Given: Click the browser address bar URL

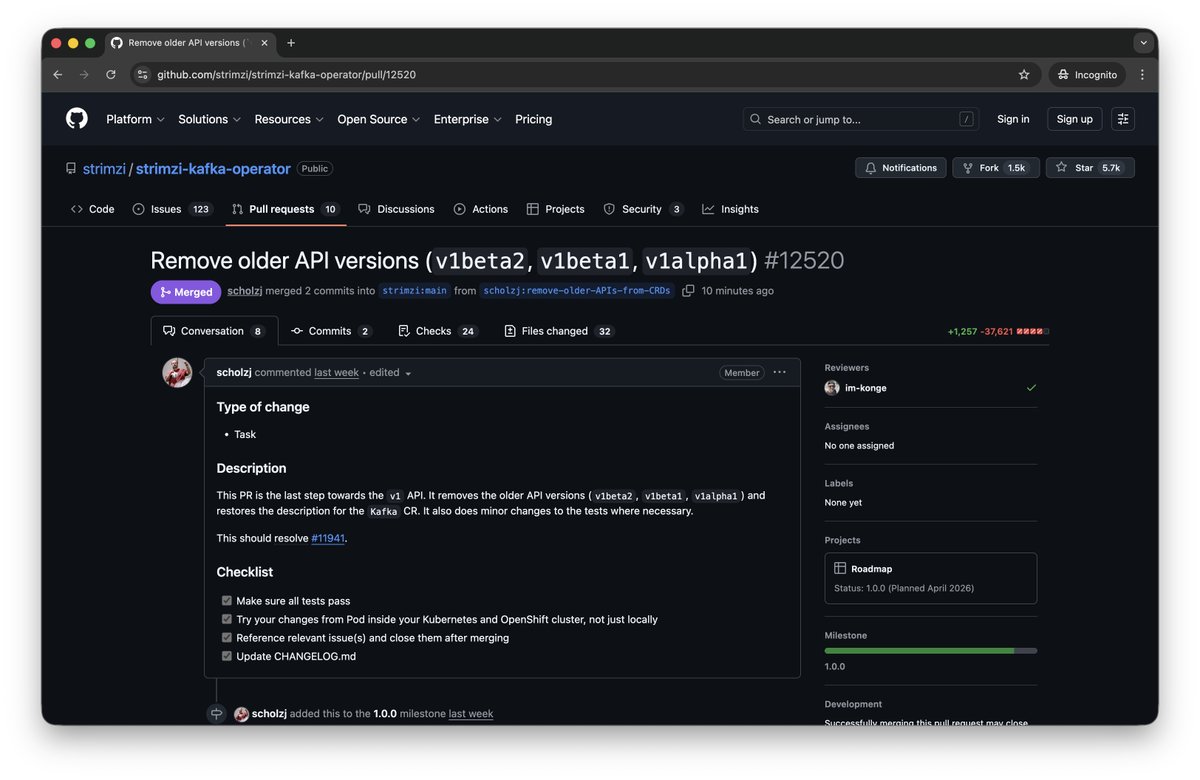Looking at the screenshot, I should (x=286, y=75).
